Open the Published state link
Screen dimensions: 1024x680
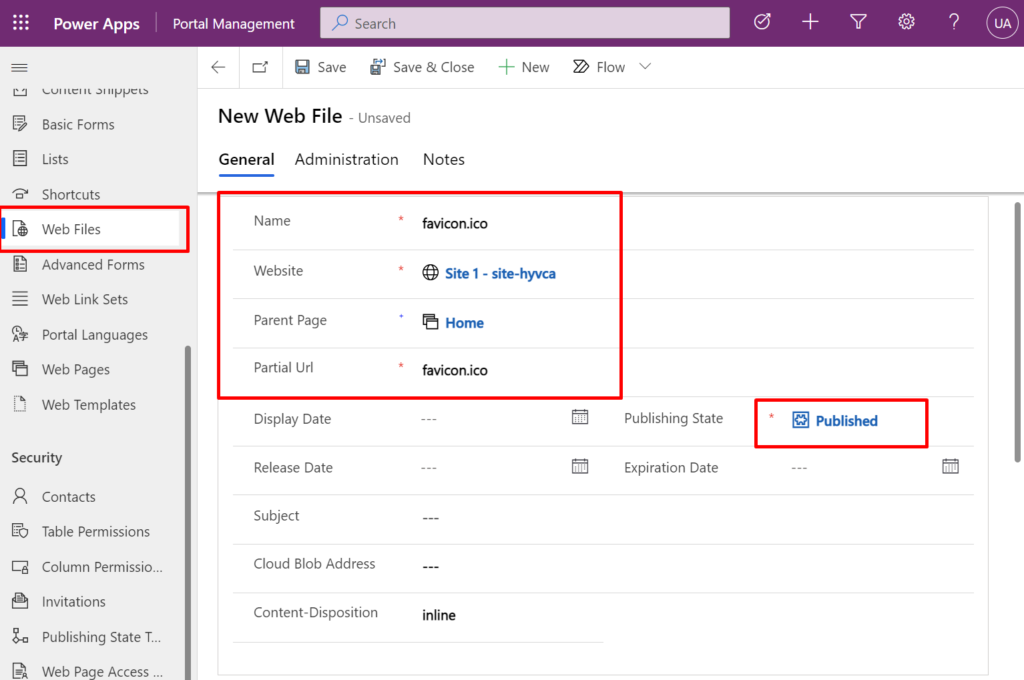pyautogui.click(x=846, y=421)
